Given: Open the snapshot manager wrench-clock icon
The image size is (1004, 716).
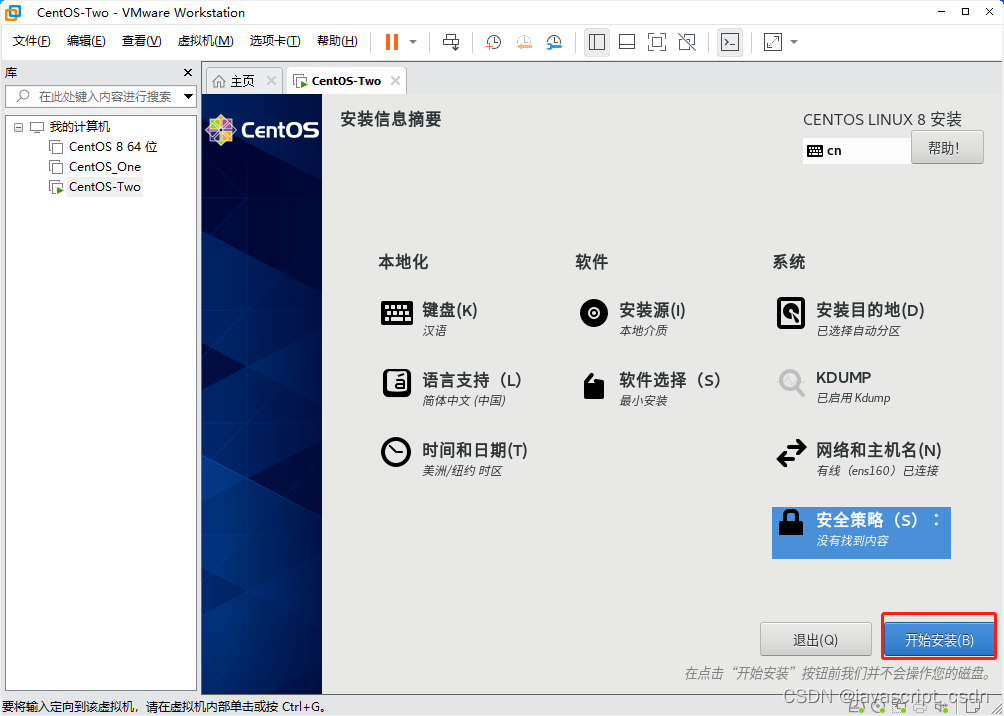Looking at the screenshot, I should click(554, 42).
